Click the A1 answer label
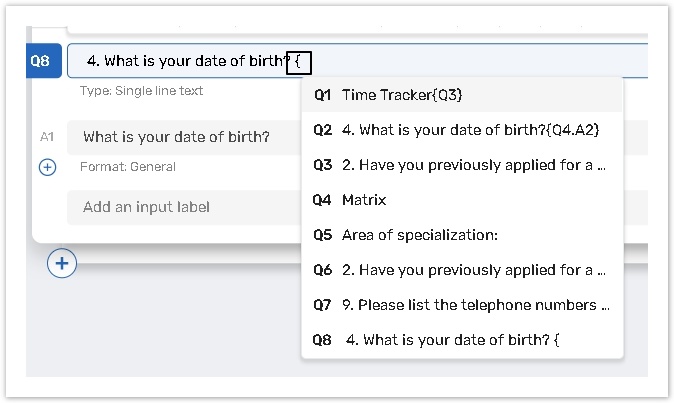Viewport: 674px width, 403px height. [x=46, y=137]
